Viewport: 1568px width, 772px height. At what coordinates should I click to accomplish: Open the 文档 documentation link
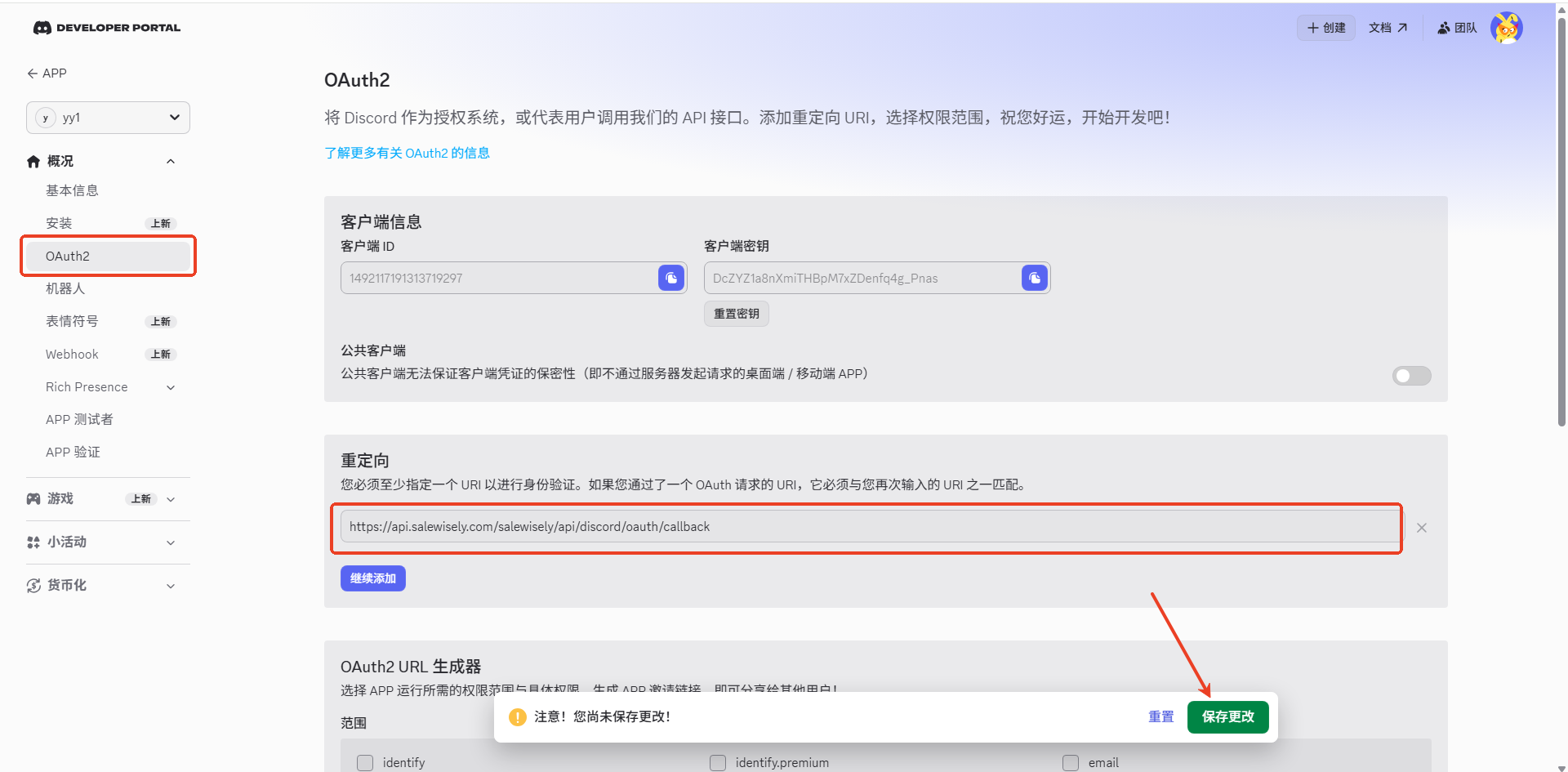(1388, 28)
